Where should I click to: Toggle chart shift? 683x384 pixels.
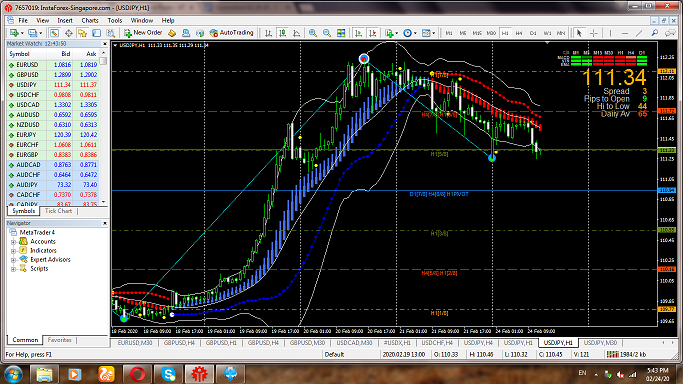tap(373, 33)
